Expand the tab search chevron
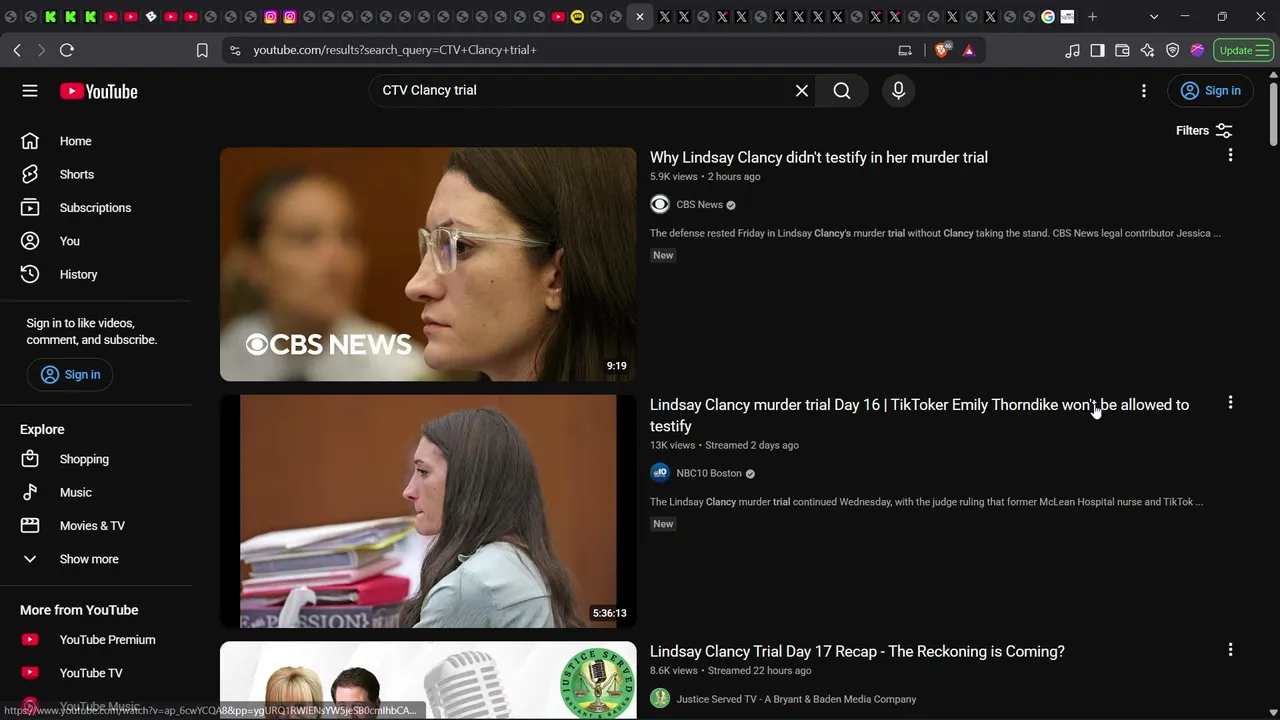The width and height of the screenshot is (1280, 720). coord(1154,17)
